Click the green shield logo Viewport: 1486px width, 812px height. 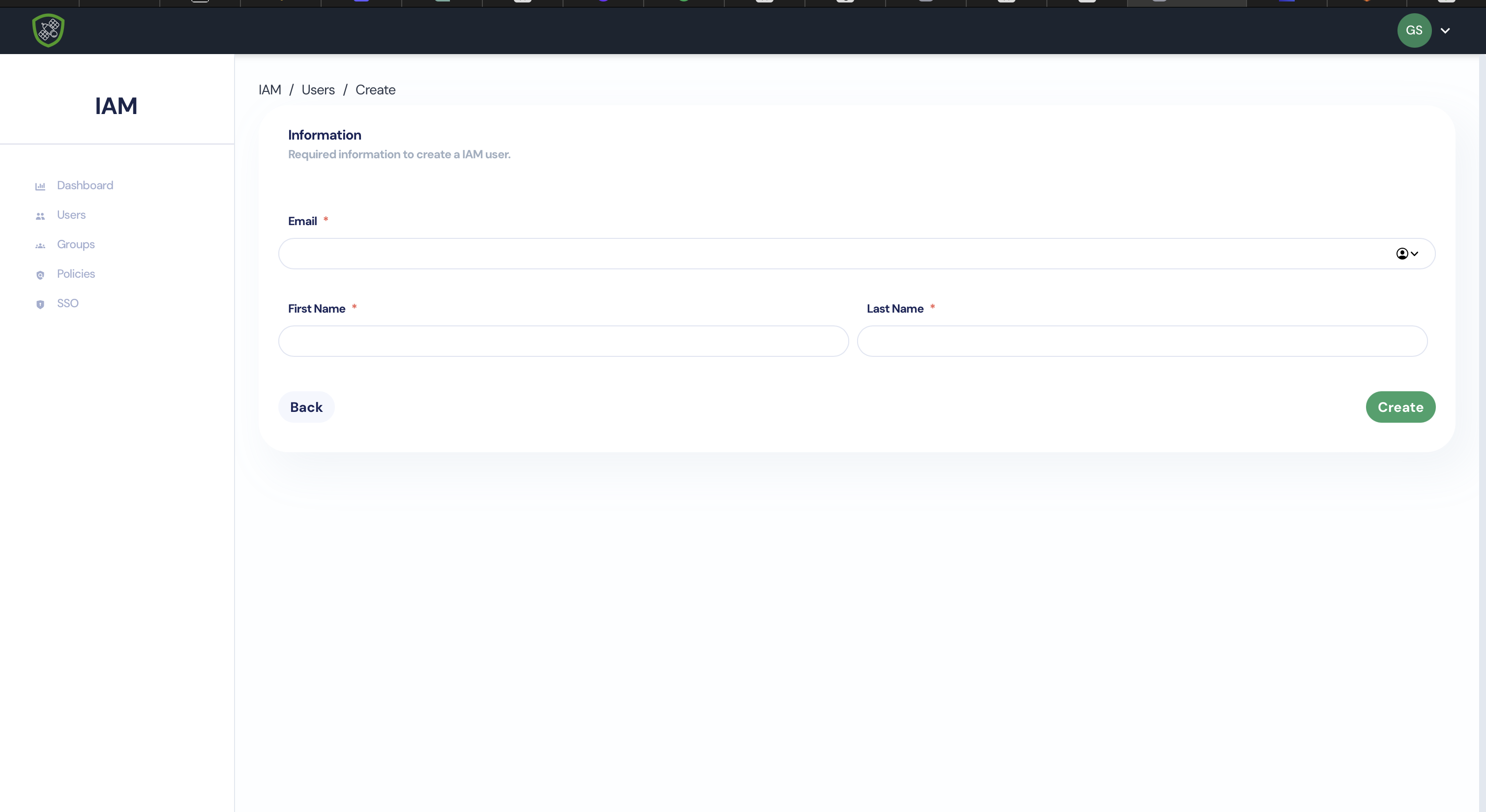coord(49,30)
